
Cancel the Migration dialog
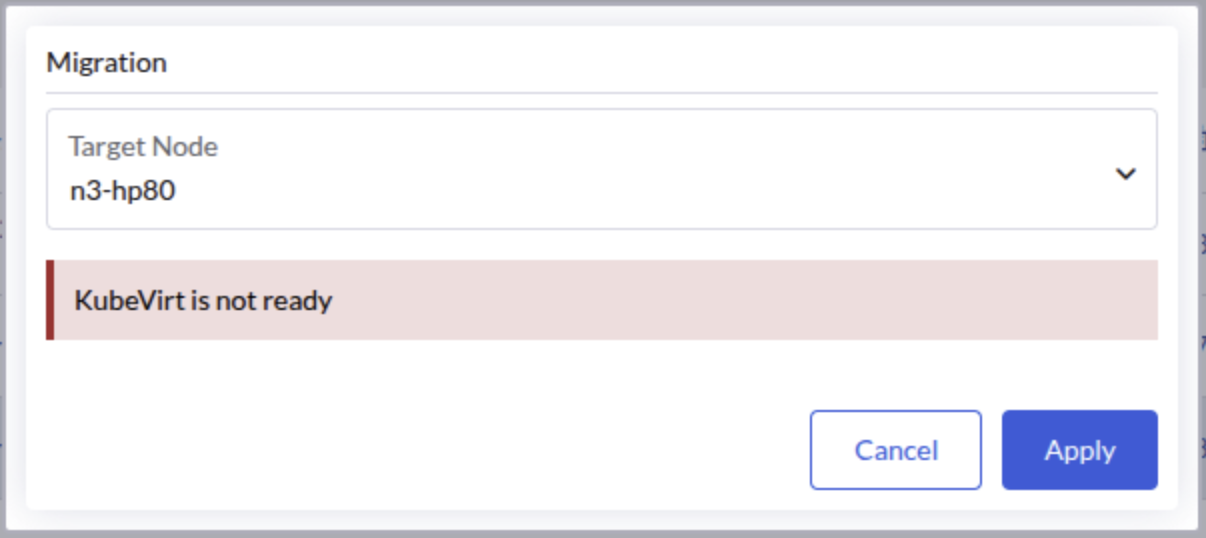pyautogui.click(x=895, y=450)
